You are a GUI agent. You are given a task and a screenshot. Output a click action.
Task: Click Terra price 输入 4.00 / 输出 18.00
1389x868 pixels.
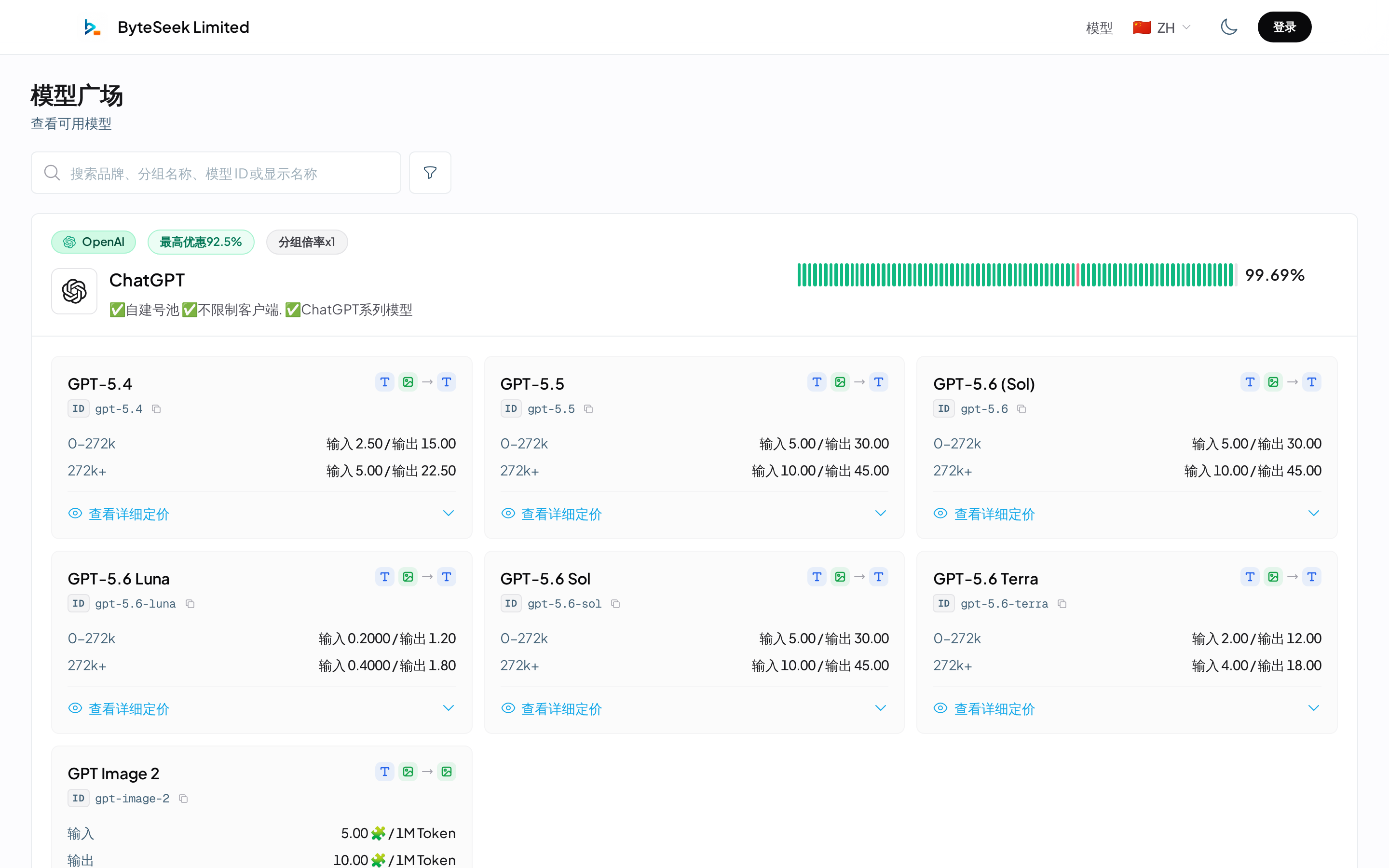pos(1256,665)
